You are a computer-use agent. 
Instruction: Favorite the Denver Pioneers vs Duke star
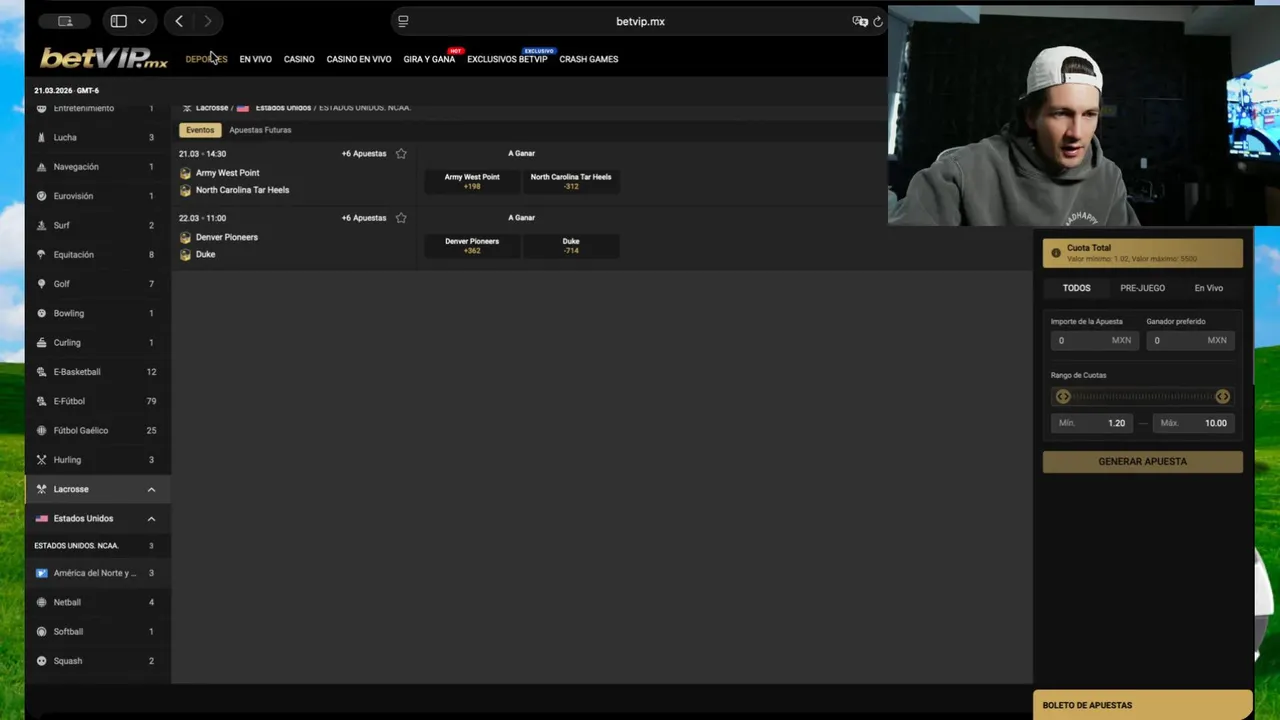point(401,218)
